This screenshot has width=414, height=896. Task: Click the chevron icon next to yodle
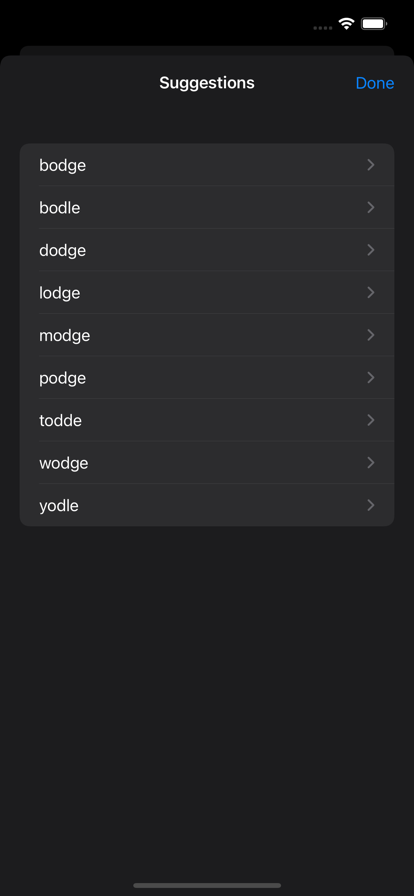371,505
